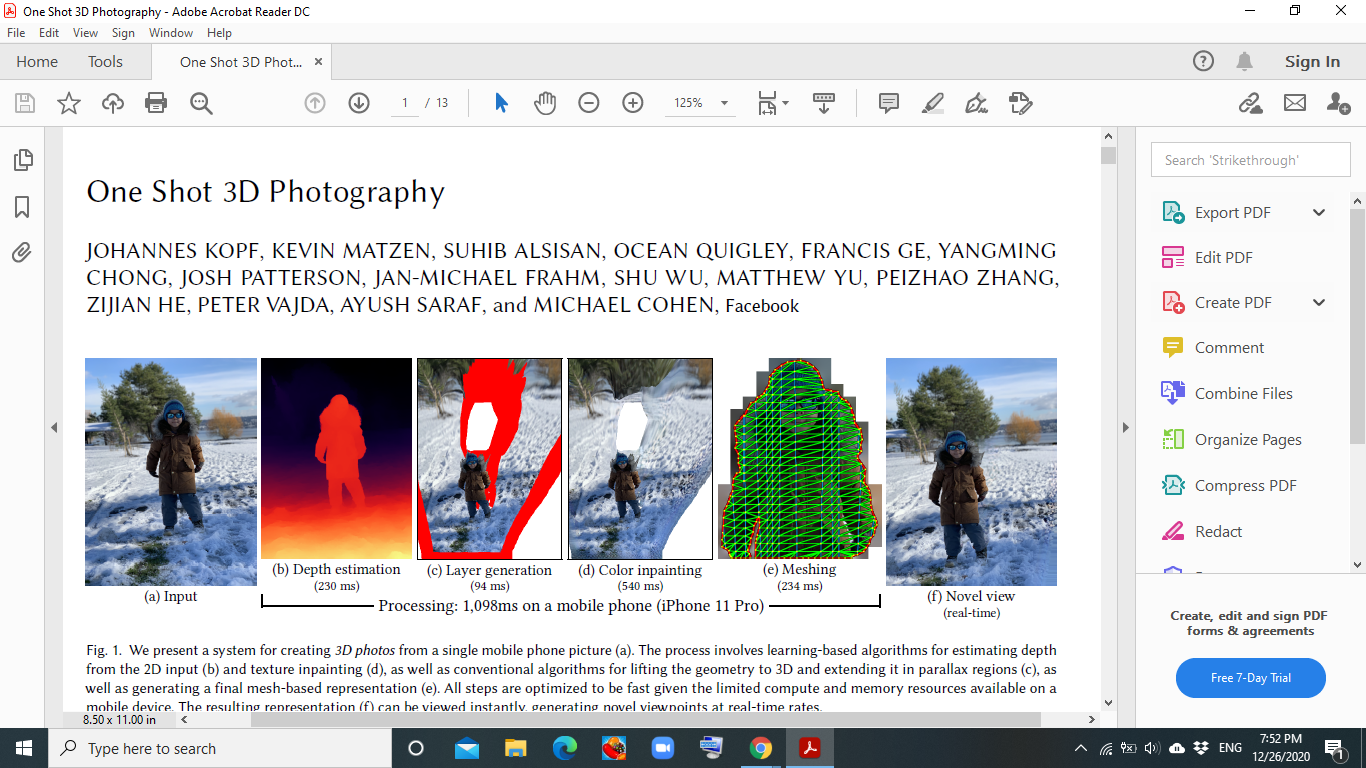Open the Help question mark icon
The height and width of the screenshot is (768, 1366).
coord(1204,61)
